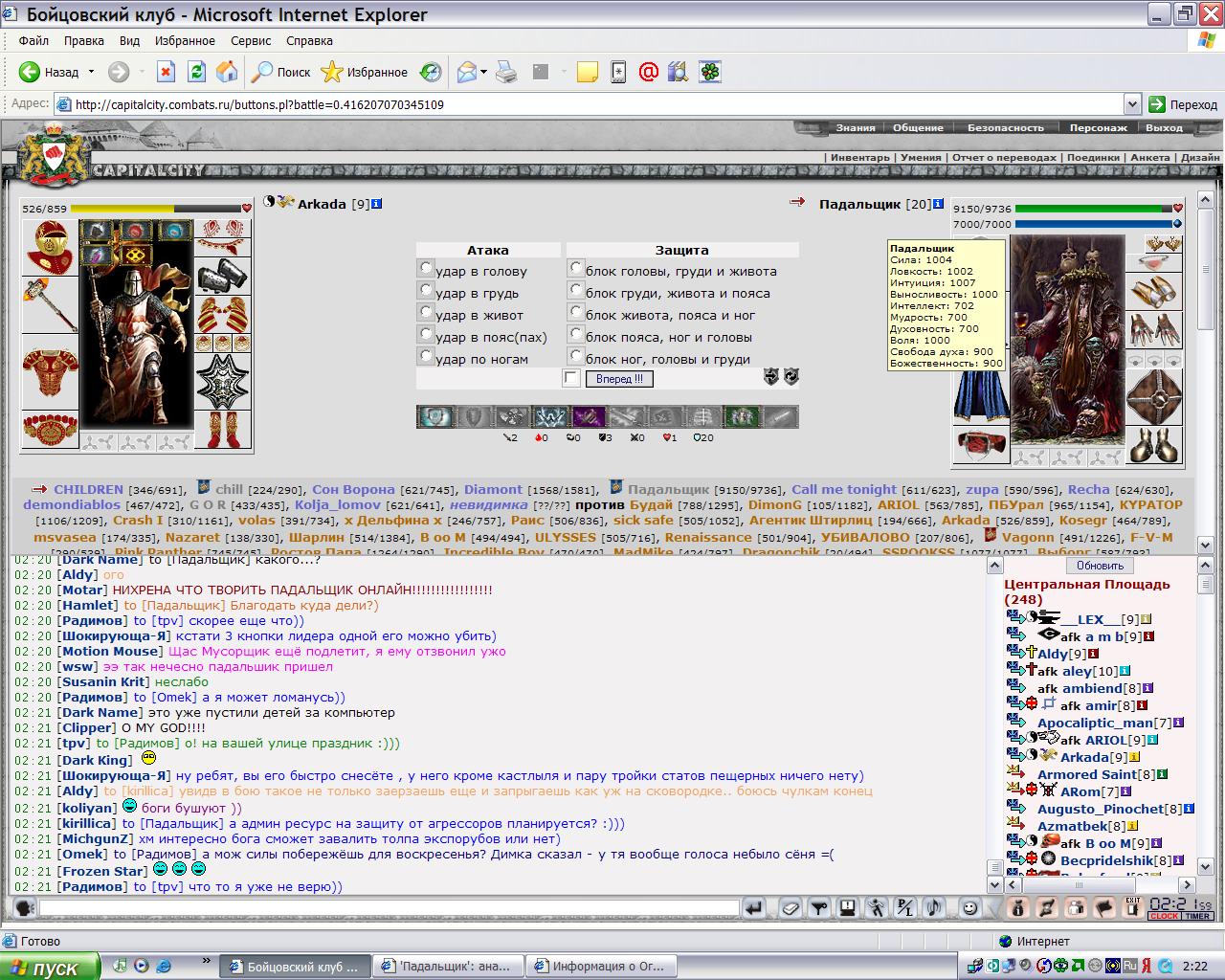Select attack 'удар в голову' radio button

pyautogui.click(x=426, y=269)
